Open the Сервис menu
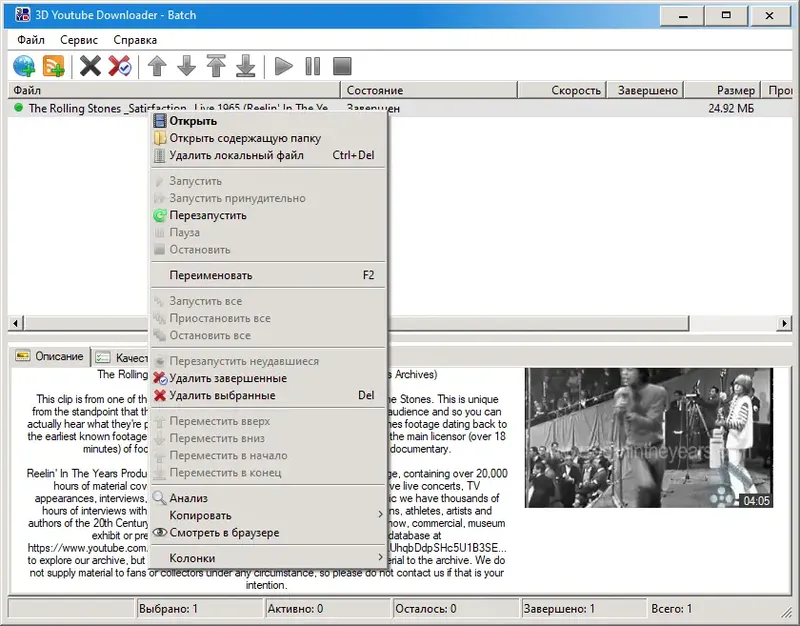The image size is (800, 626). tap(78, 39)
